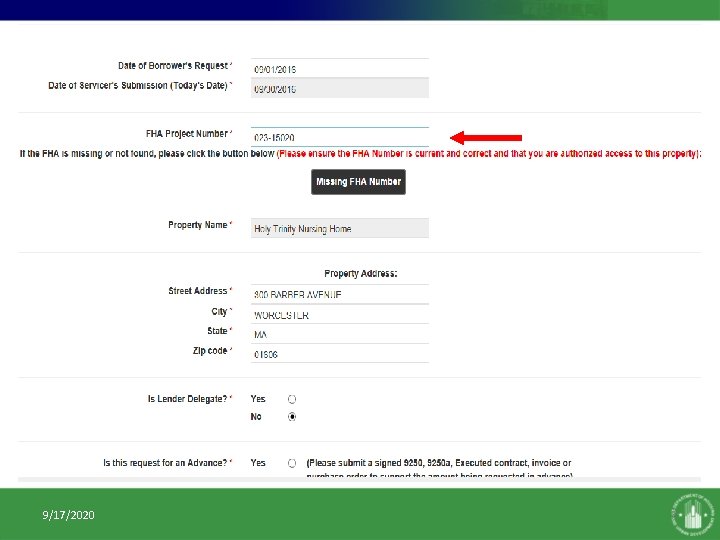The height and width of the screenshot is (540, 720).
Task: Click the signed 9250 submission note text
Action: point(439,468)
